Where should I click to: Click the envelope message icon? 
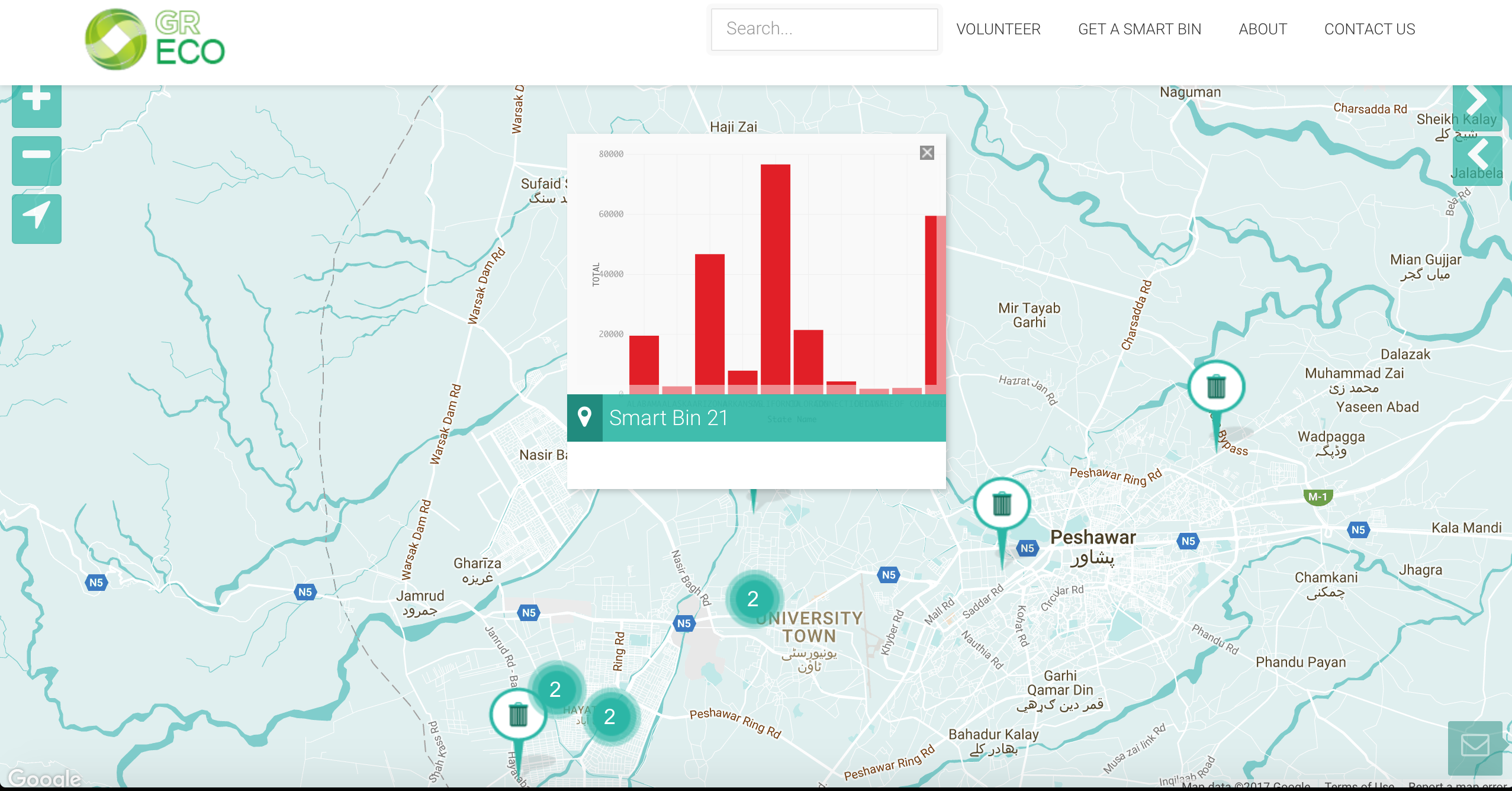click(x=1475, y=746)
